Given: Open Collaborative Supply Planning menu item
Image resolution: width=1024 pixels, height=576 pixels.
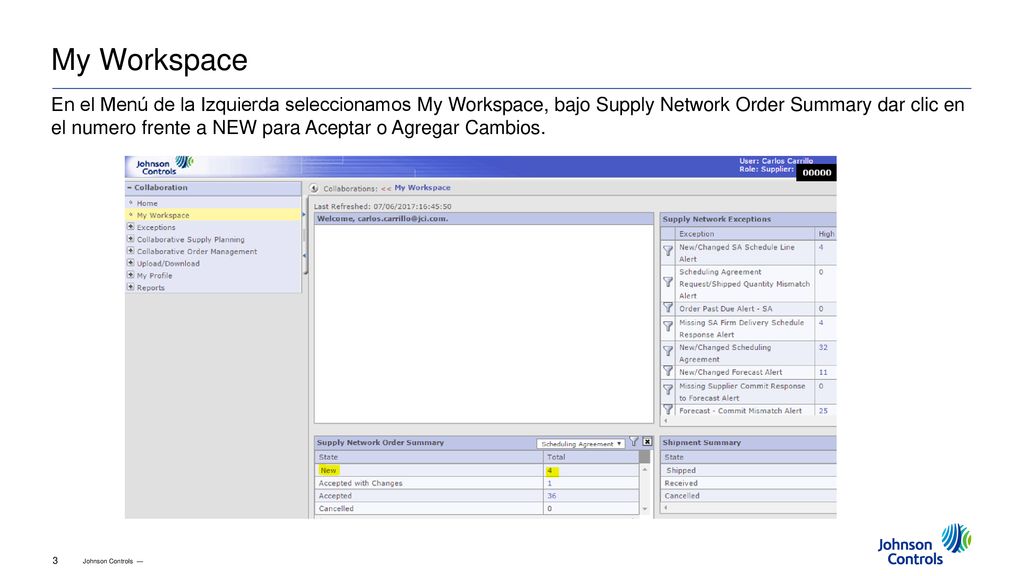Looking at the screenshot, I should (x=191, y=240).
